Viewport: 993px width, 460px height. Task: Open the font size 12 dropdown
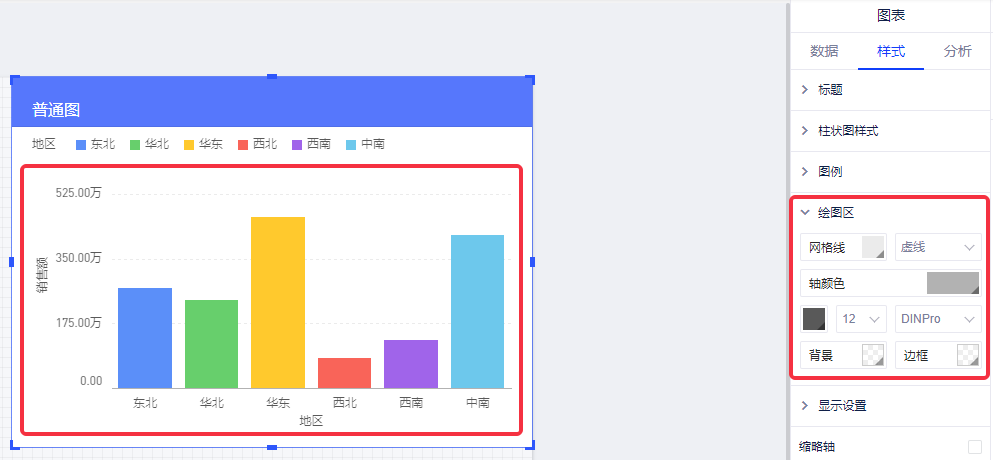861,320
